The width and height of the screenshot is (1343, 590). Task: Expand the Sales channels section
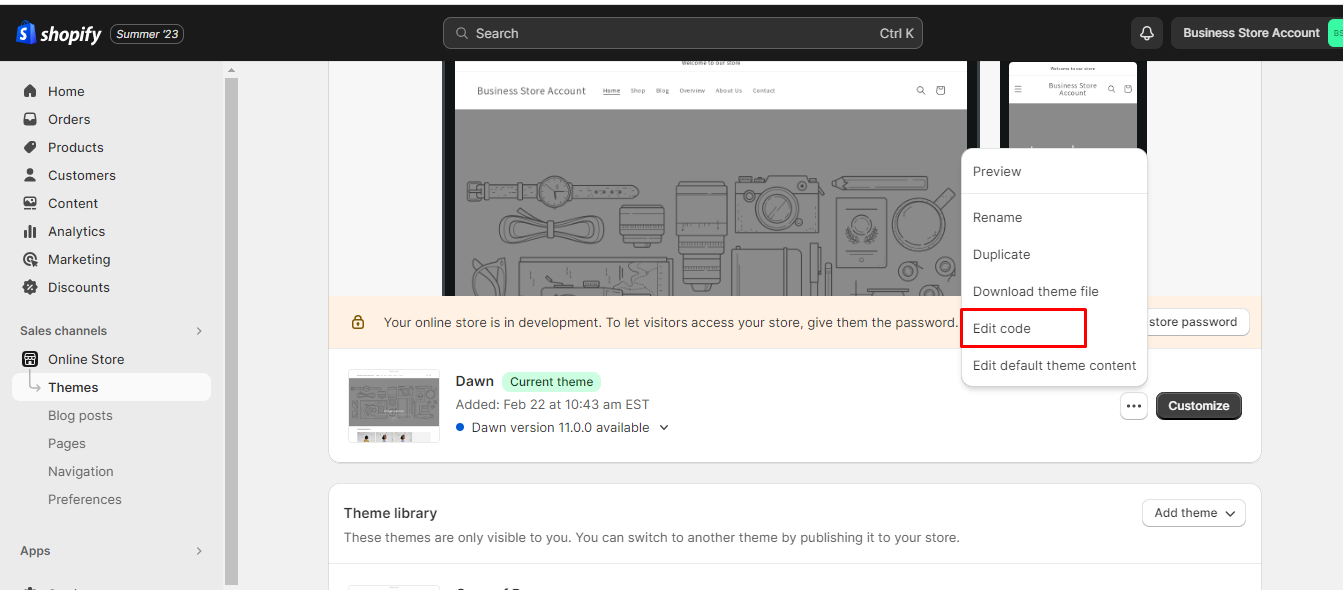click(x=199, y=331)
